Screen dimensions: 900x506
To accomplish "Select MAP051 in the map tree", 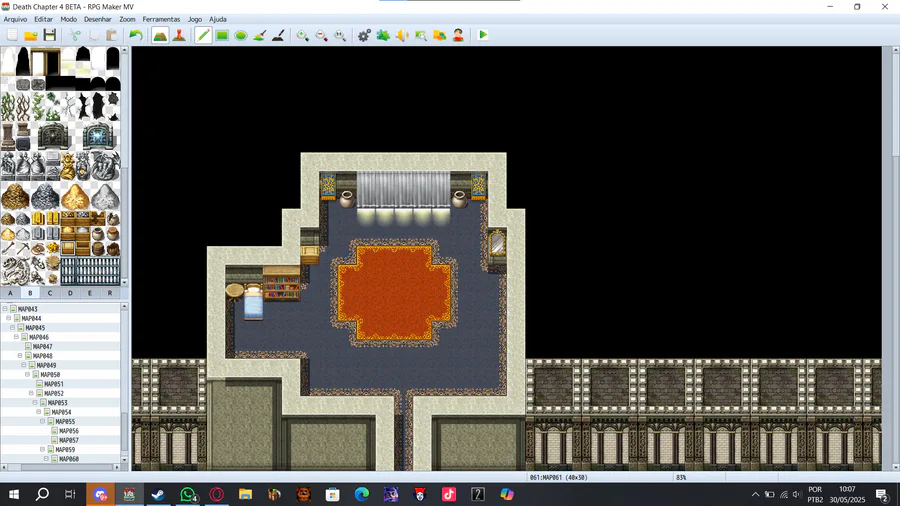I will click(x=54, y=384).
